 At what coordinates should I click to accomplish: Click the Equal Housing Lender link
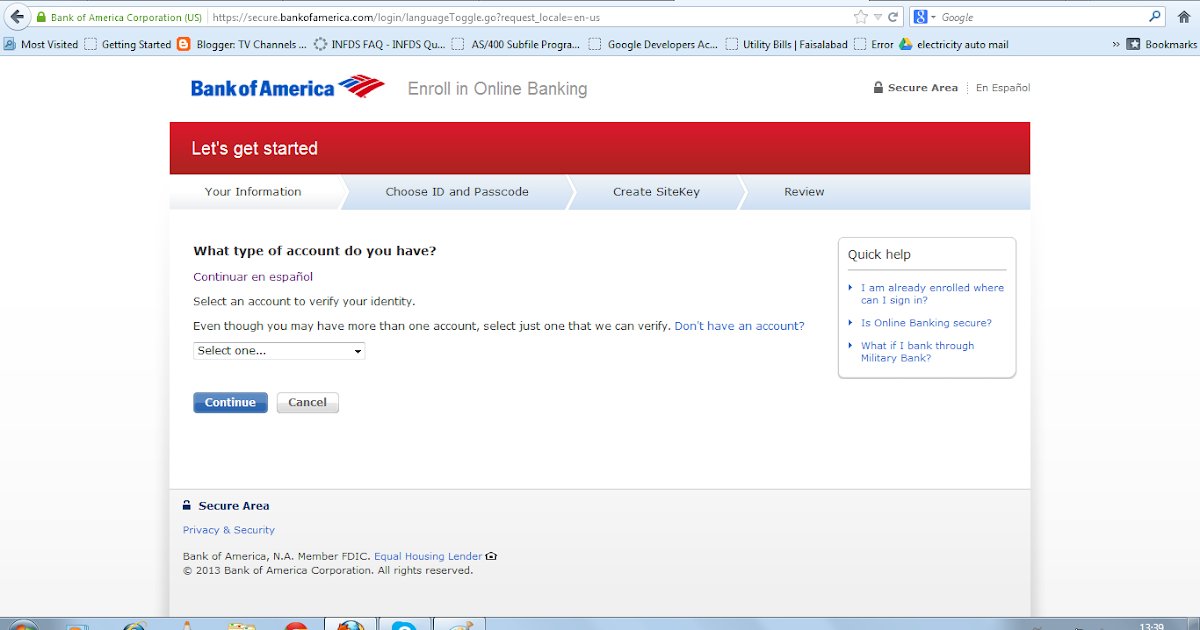[x=428, y=556]
